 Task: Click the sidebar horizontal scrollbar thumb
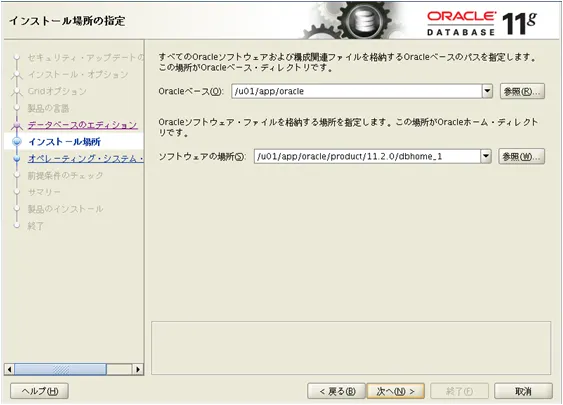60,369
